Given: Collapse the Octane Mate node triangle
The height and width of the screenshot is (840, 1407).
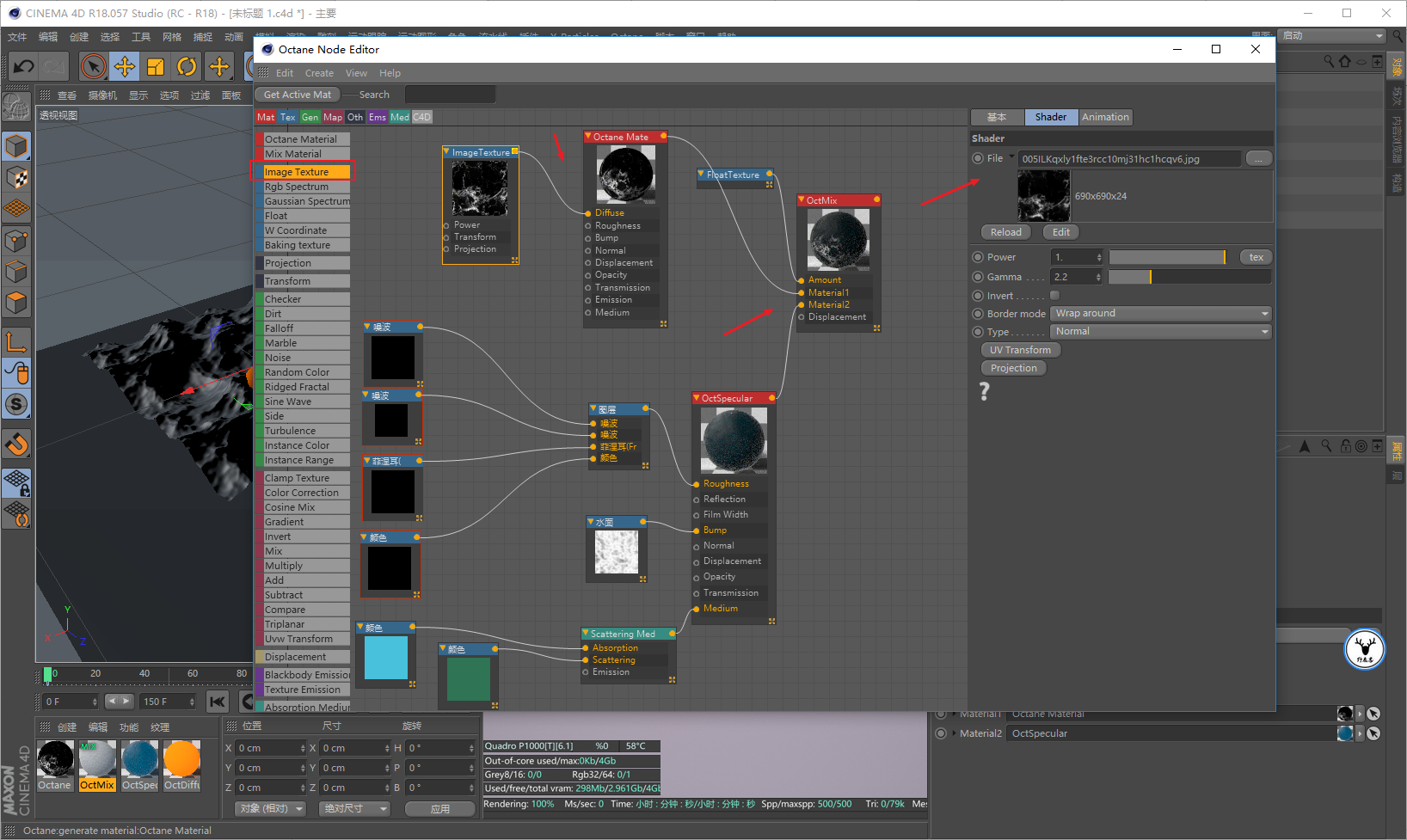Looking at the screenshot, I should (588, 136).
